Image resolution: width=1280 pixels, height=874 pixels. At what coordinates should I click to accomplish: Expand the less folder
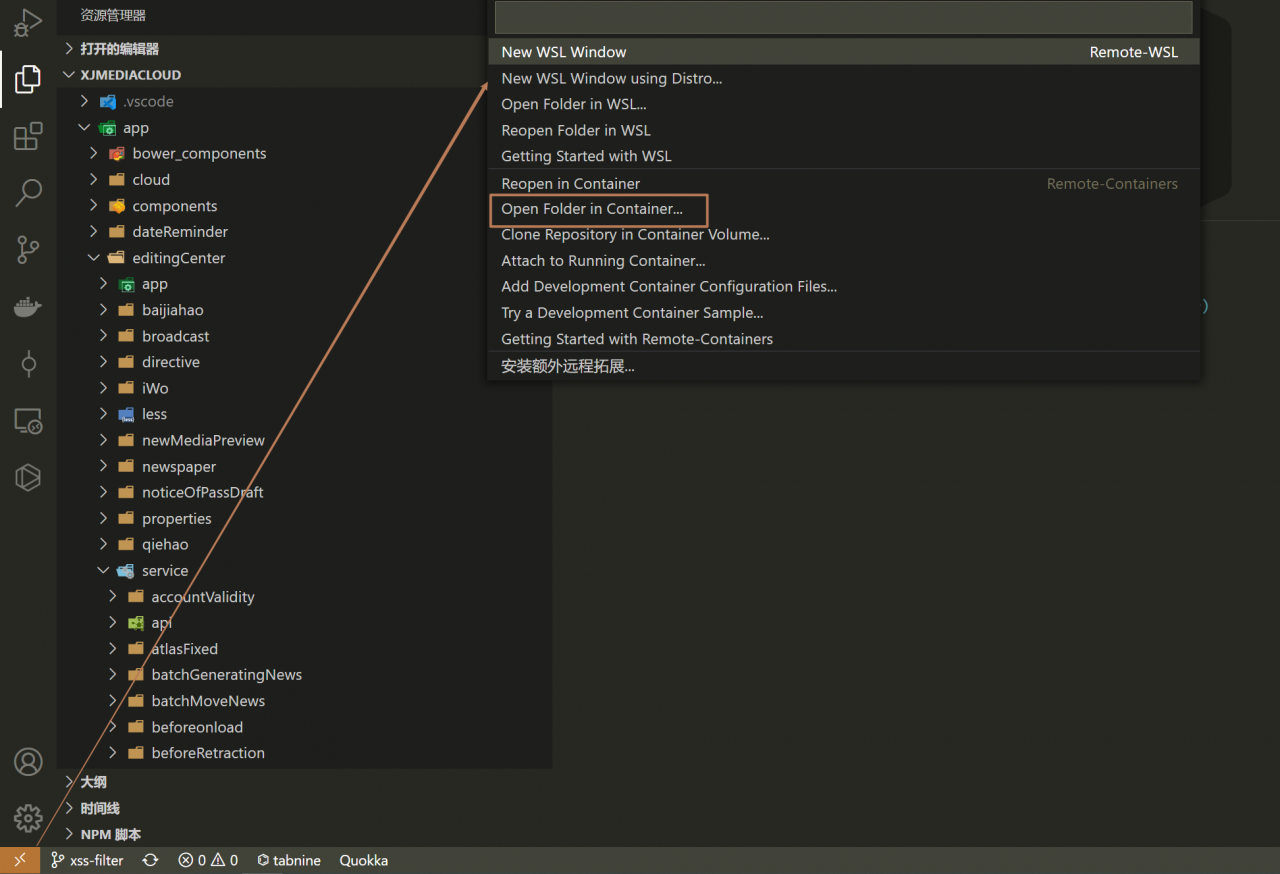304,414
